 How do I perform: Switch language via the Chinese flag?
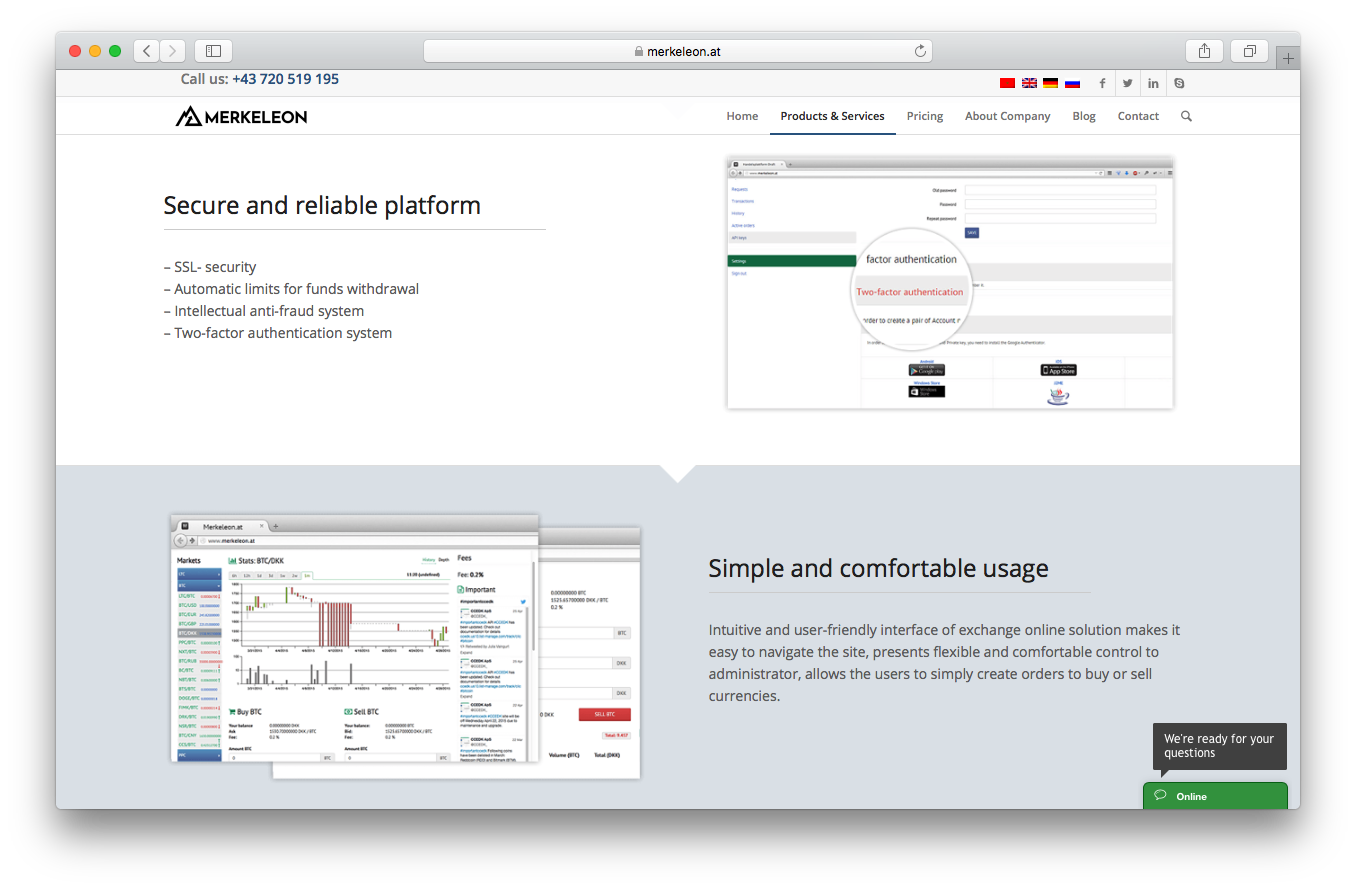point(1007,83)
